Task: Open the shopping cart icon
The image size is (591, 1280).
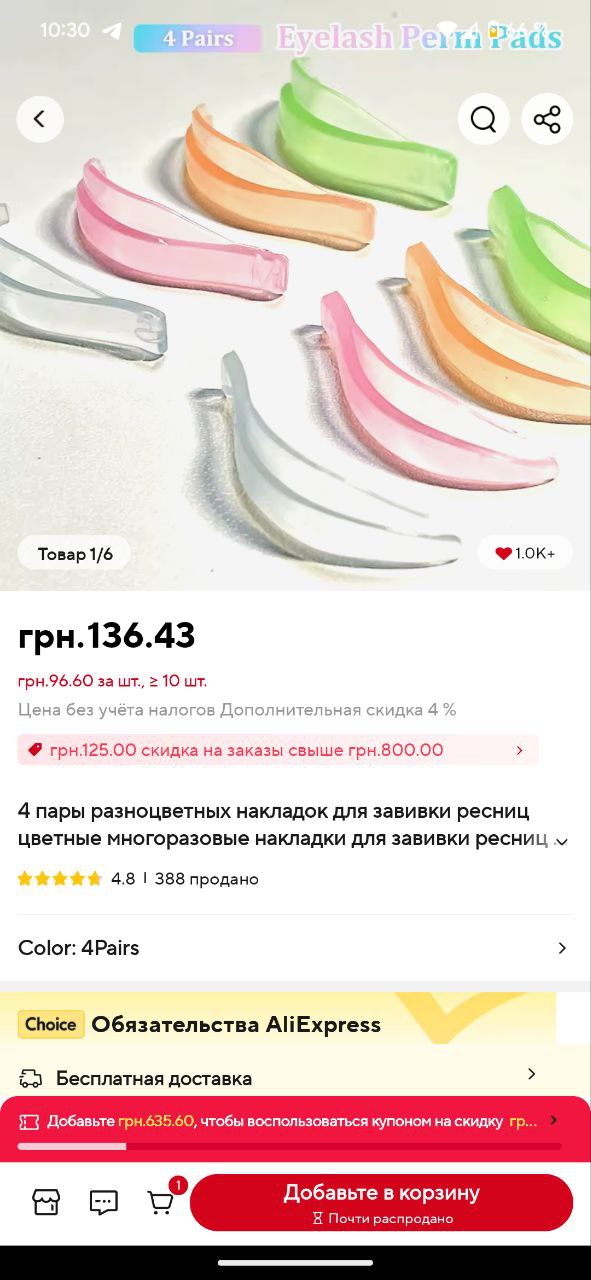Action: coord(162,1202)
